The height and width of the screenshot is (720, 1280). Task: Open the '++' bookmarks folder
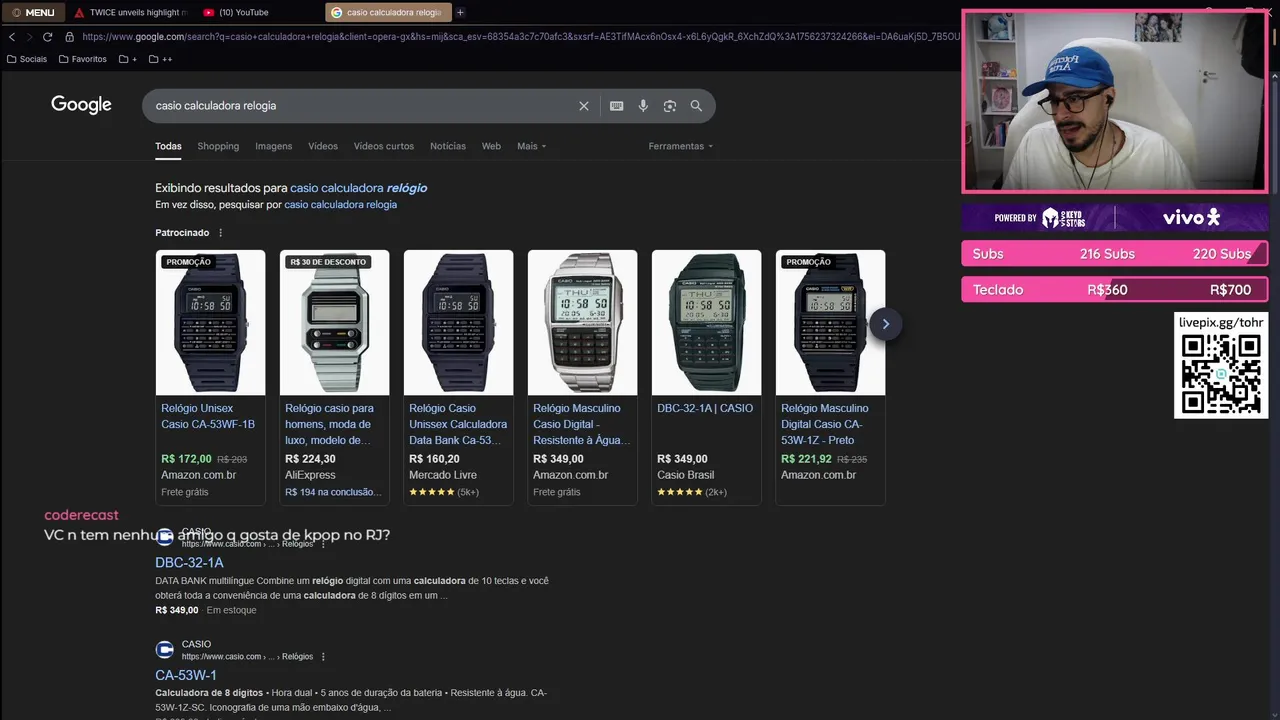(x=160, y=59)
